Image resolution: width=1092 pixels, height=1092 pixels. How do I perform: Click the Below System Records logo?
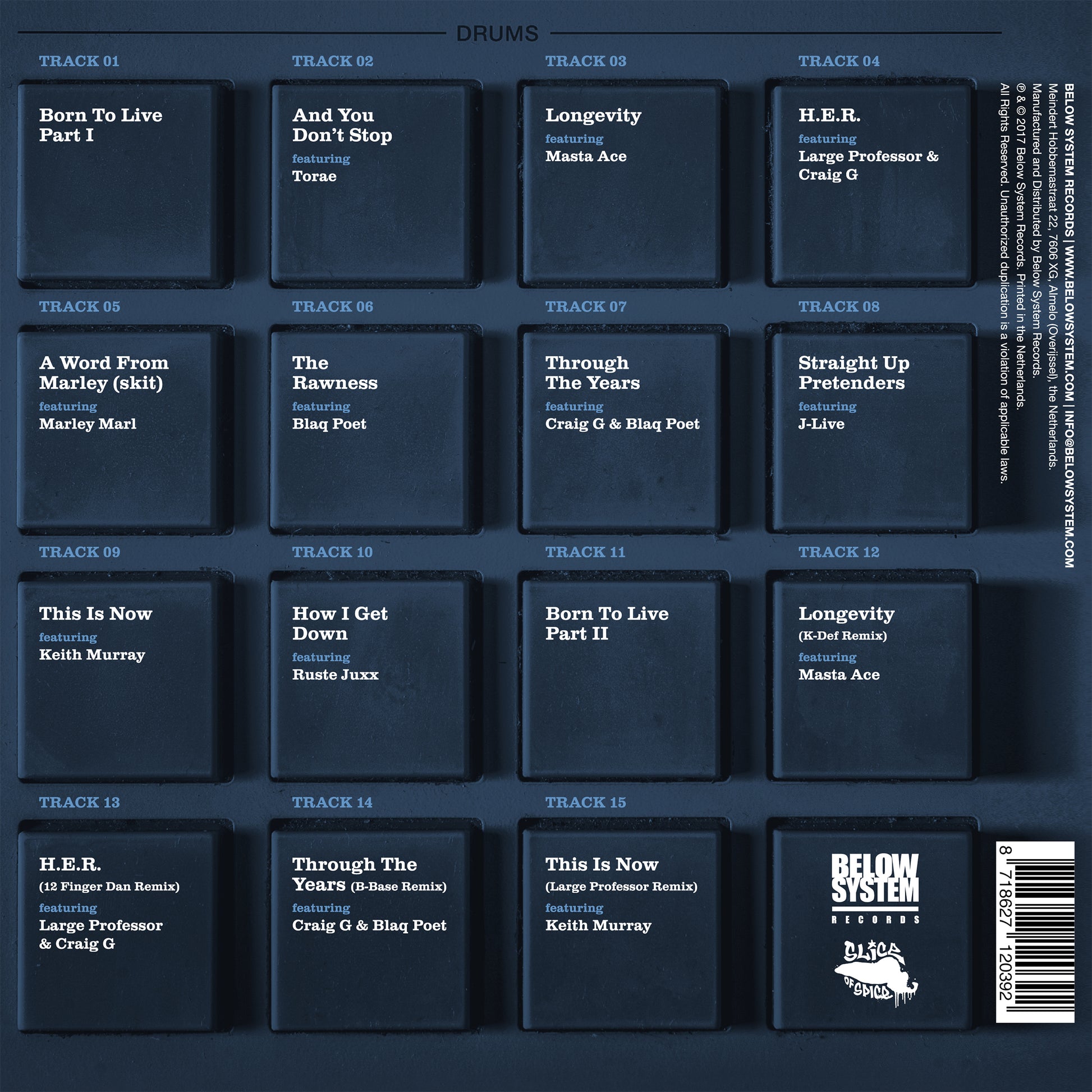875,888
